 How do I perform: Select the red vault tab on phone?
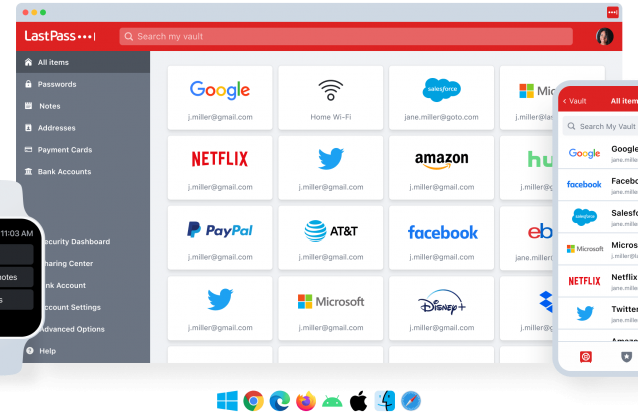tap(586, 357)
